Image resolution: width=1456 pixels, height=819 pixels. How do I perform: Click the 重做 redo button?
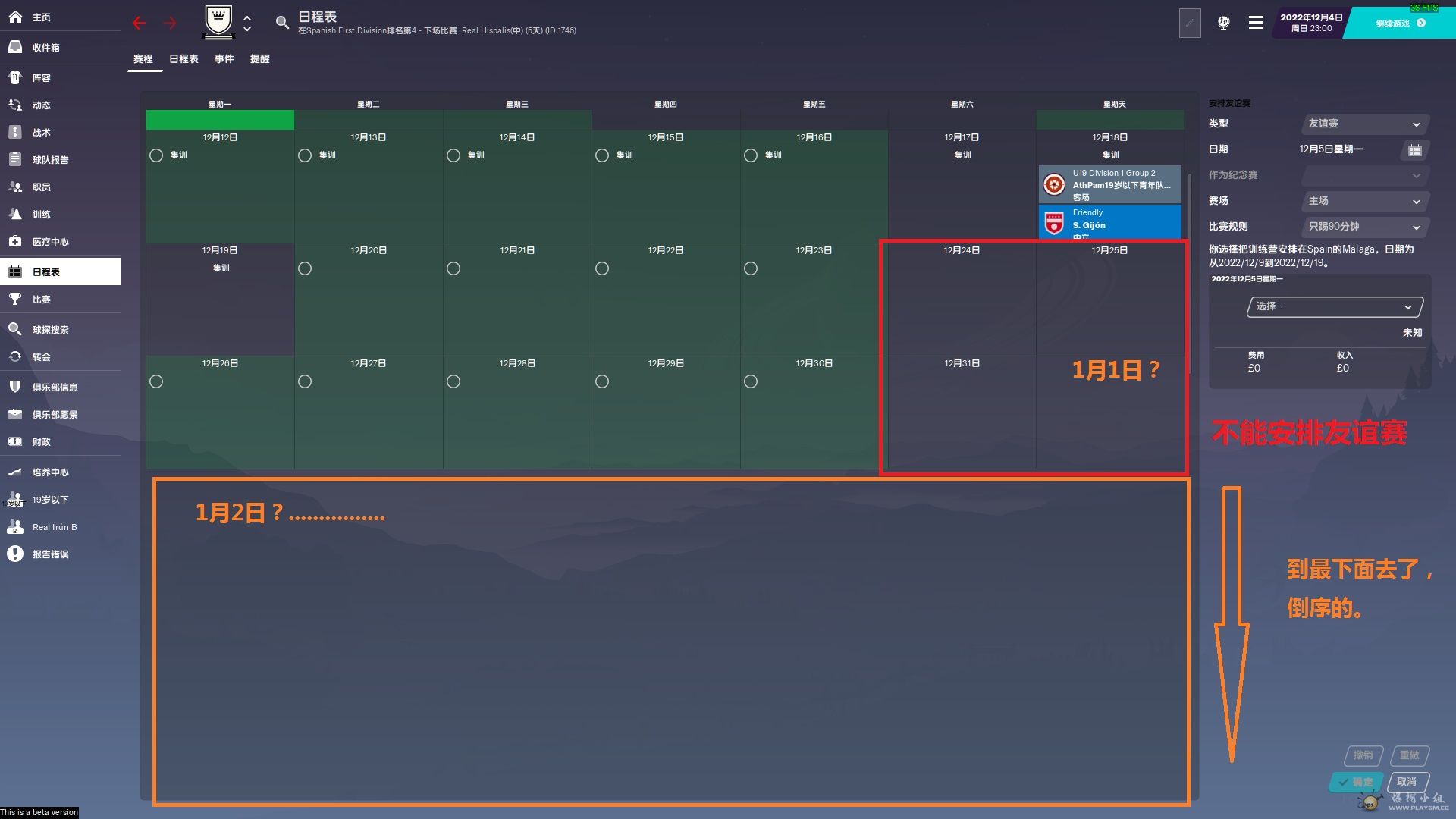pos(1410,755)
